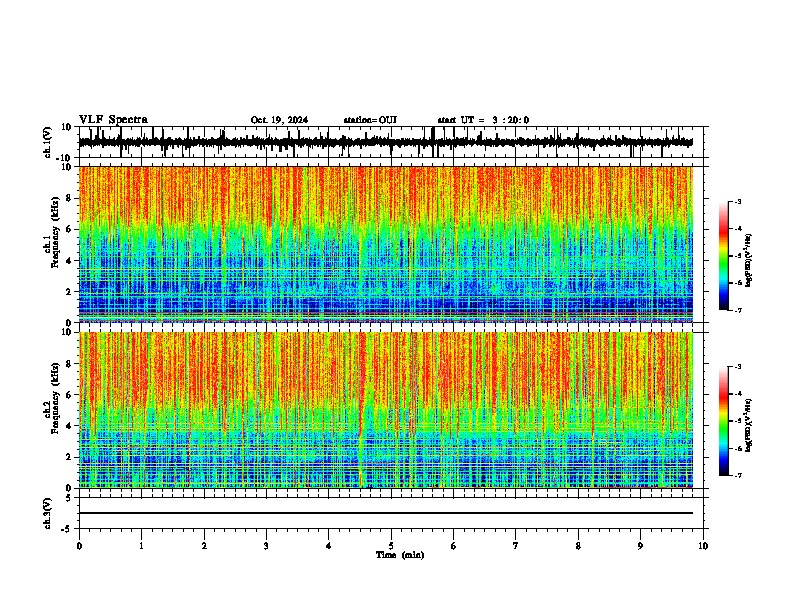This screenshot has height=612, width=792.
Task: Click tick label "7" on the time axis
Action: pyautogui.click(x=516, y=546)
